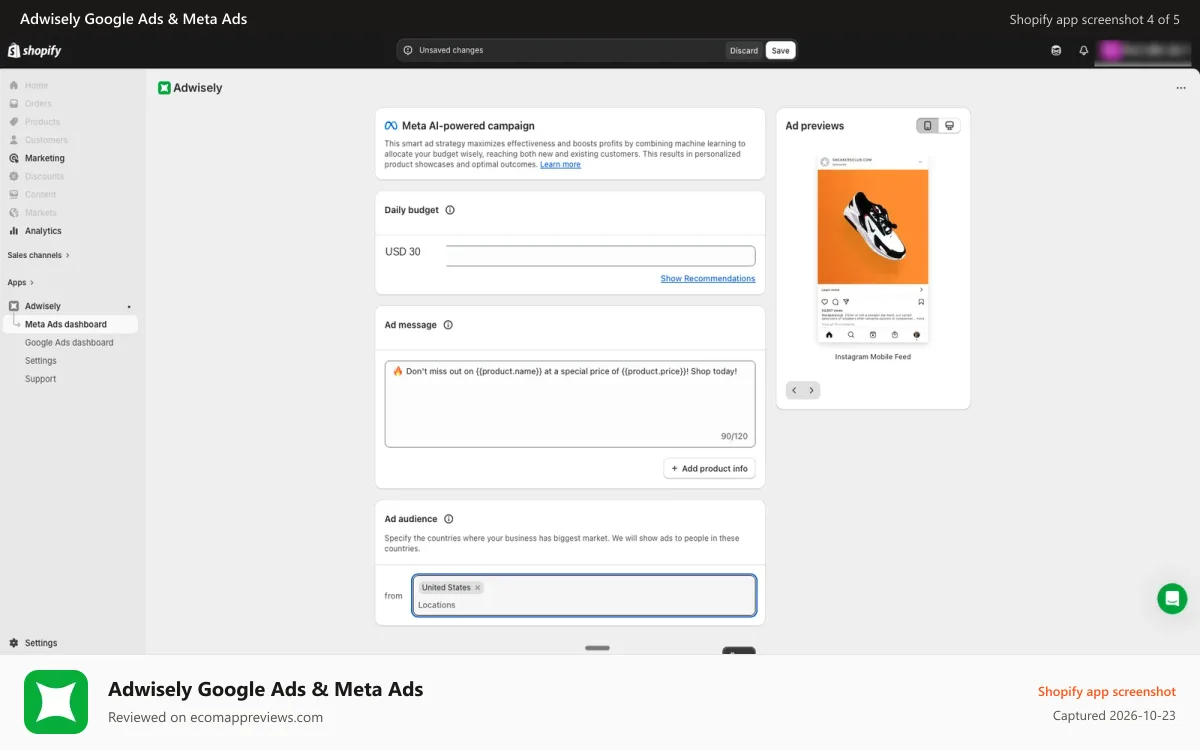Click the Adwisely app icon in sidebar
Screen dimensions: 1200x750
click(14, 306)
